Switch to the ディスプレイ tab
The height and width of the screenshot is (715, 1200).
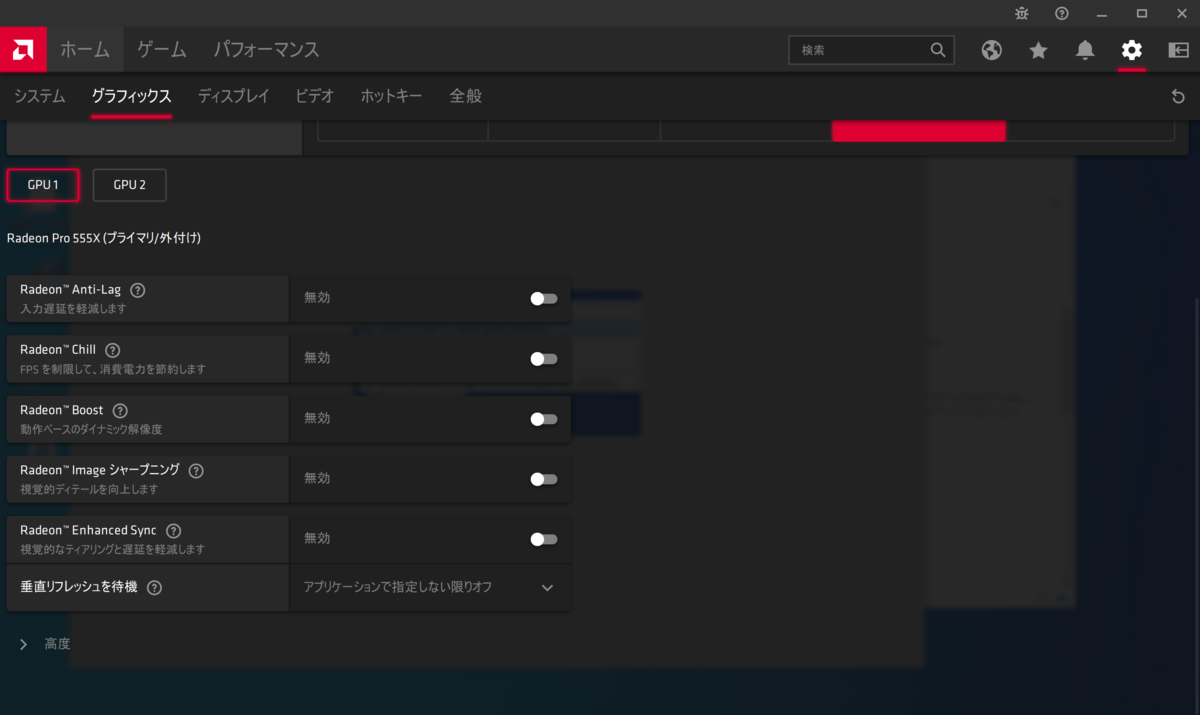[x=233, y=96]
